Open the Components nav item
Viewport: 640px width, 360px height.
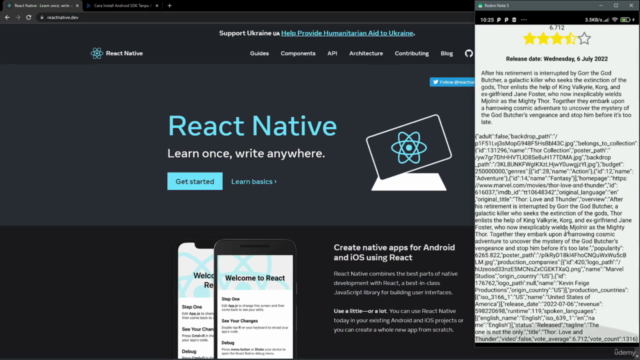pyautogui.click(x=298, y=53)
